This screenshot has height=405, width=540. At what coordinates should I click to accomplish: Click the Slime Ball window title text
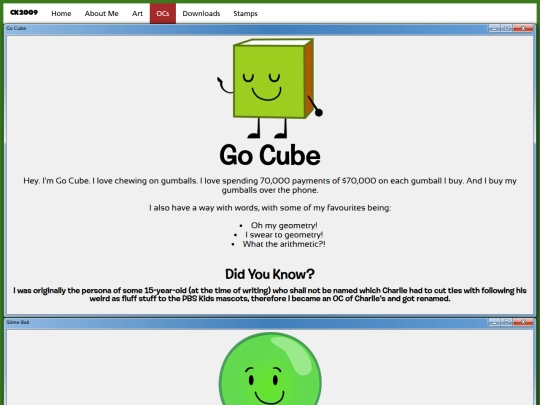[18, 322]
